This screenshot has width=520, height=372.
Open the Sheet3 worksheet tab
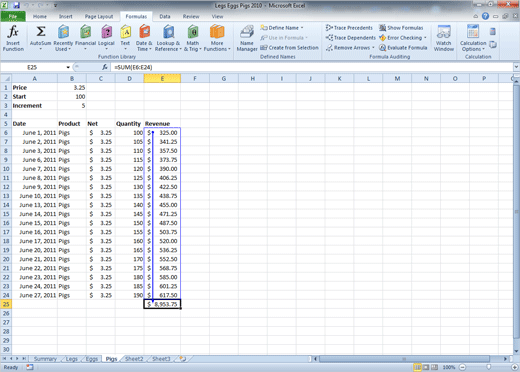161,359
